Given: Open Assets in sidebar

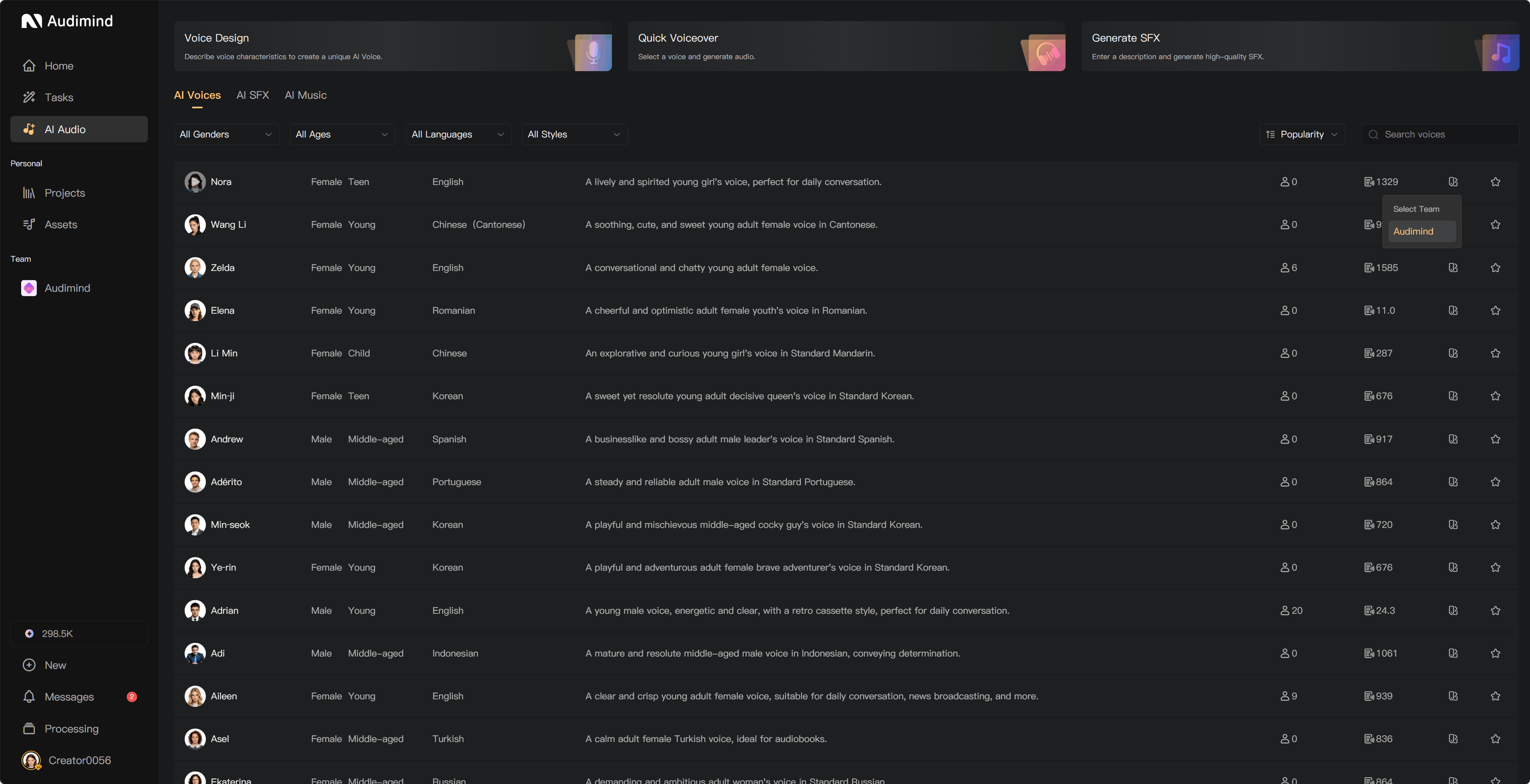Looking at the screenshot, I should coord(79,225).
